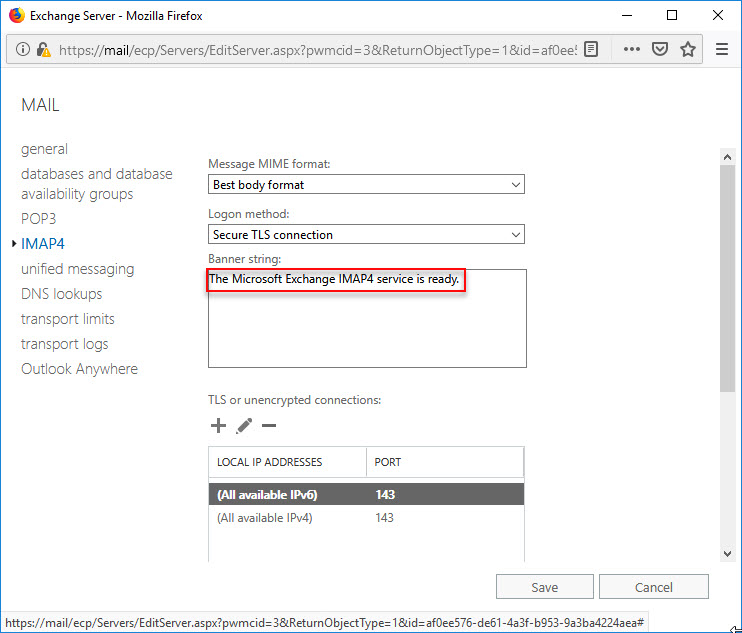Screen dimensions: 742x633
Task: Open the unified messaging section
Action: point(78,269)
